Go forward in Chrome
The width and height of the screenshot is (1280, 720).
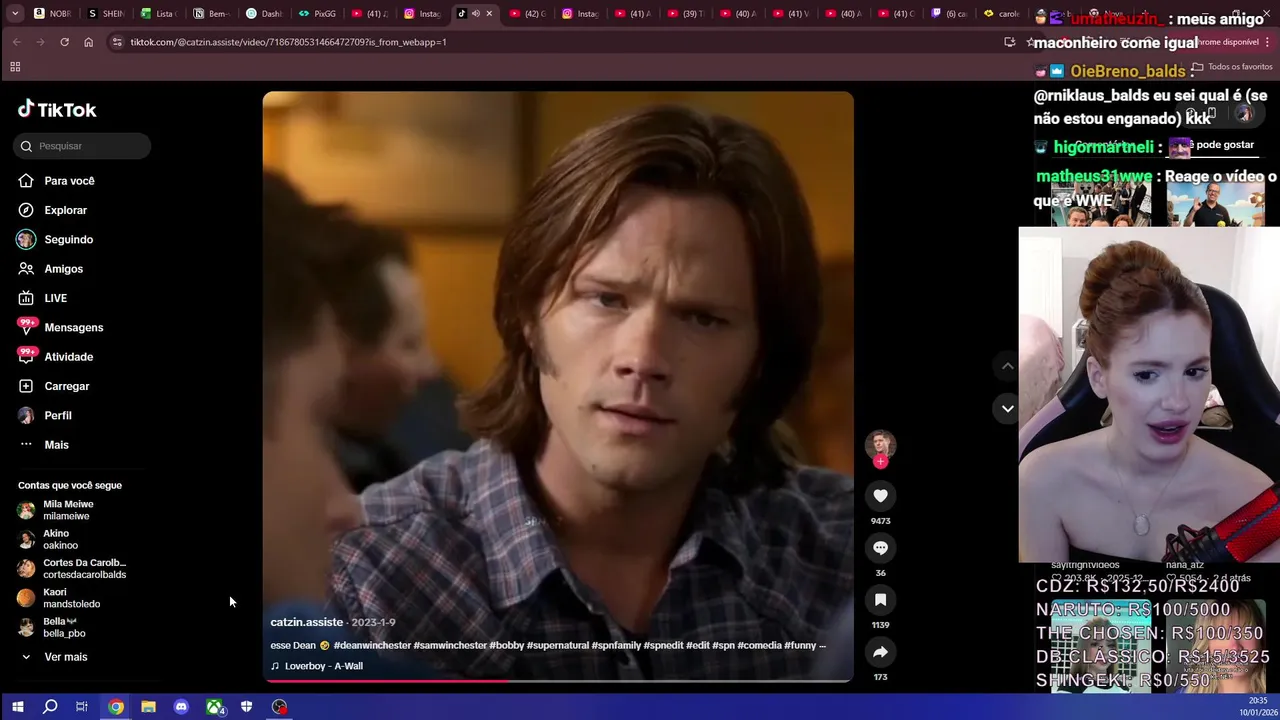pos(40,42)
